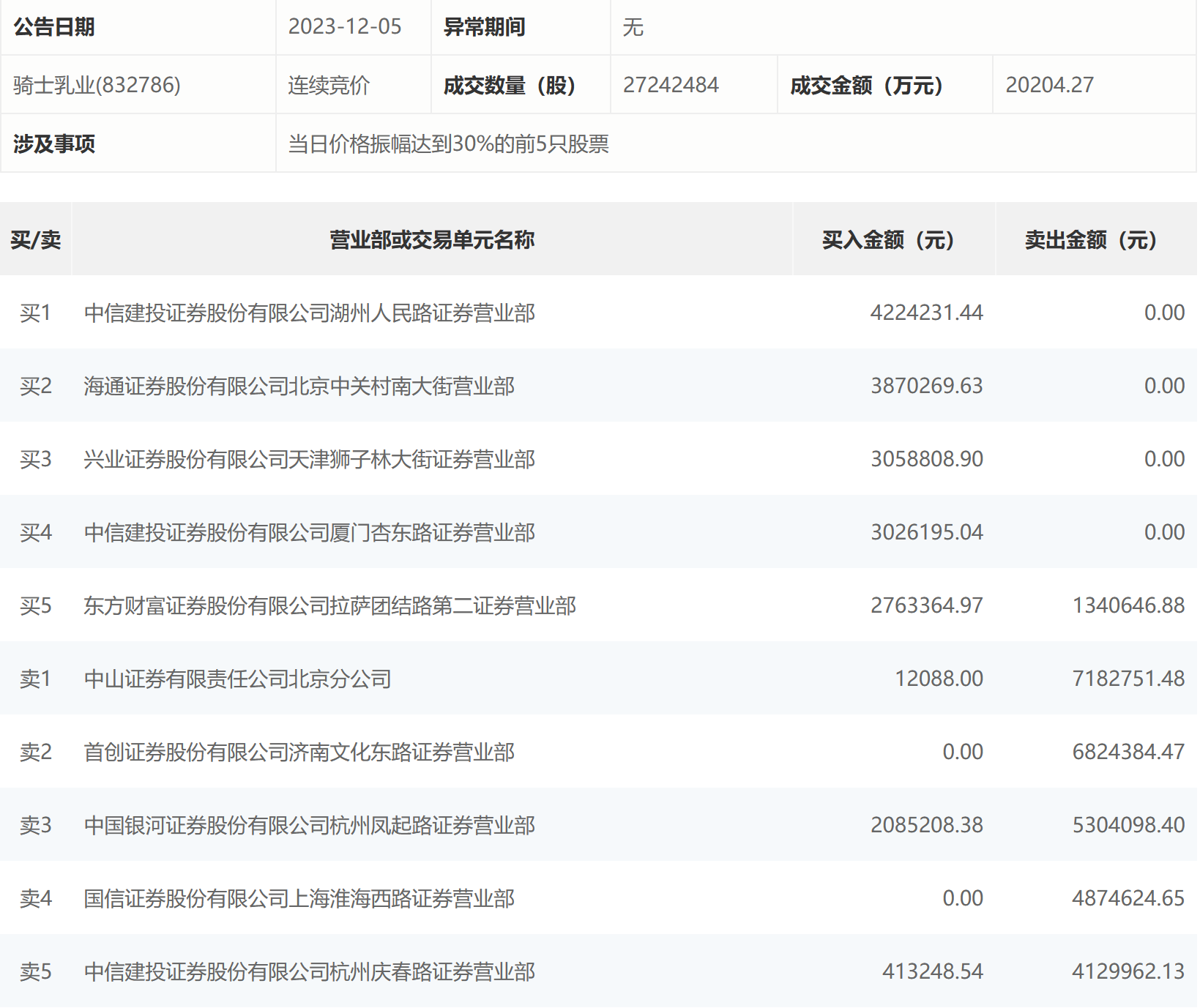Click the 异常期间 label
1200x1008 pixels.
[x=485, y=27]
